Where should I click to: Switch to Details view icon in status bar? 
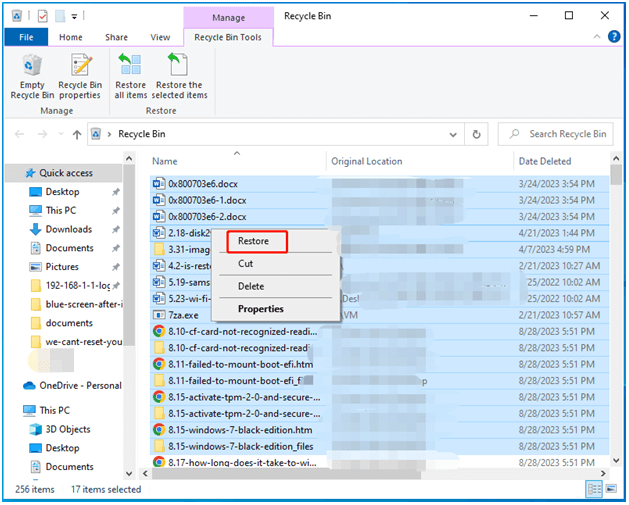(594, 490)
